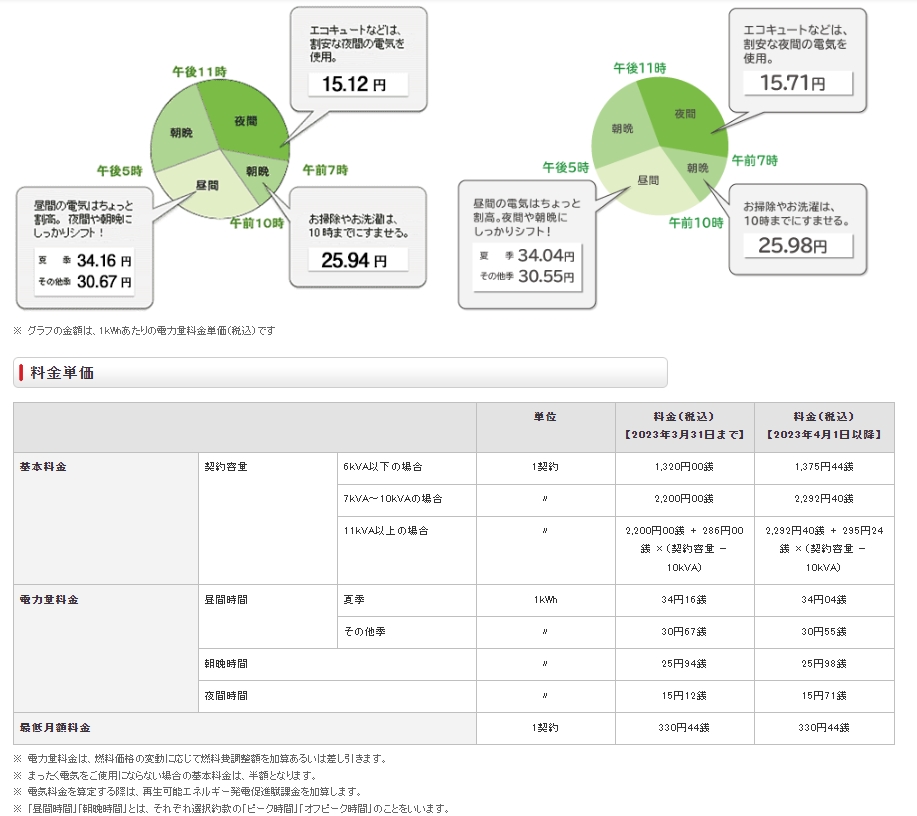This screenshot has height=816, width=917.
Task: Click the 'その他季' table cell
Action: pyautogui.click(x=406, y=632)
